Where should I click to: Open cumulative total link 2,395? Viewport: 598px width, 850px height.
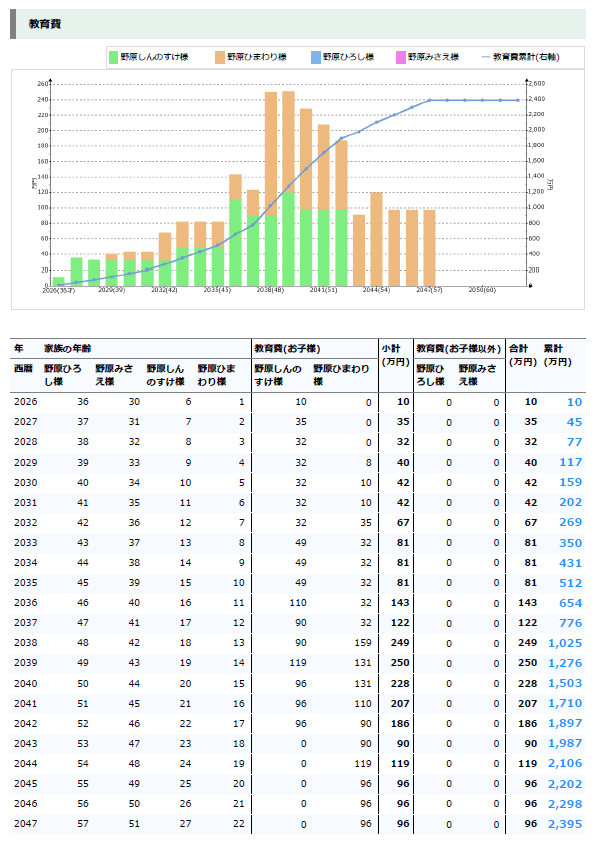coord(565,825)
